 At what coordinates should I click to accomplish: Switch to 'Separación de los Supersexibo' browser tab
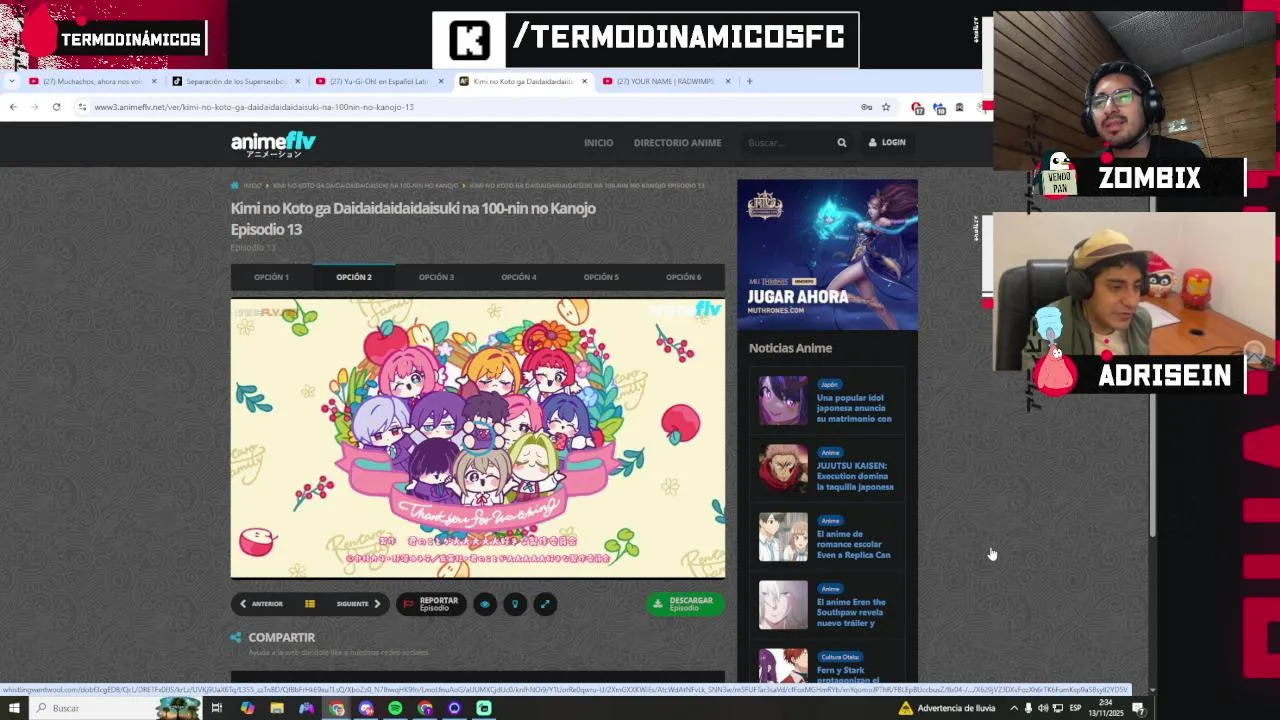tap(236, 81)
